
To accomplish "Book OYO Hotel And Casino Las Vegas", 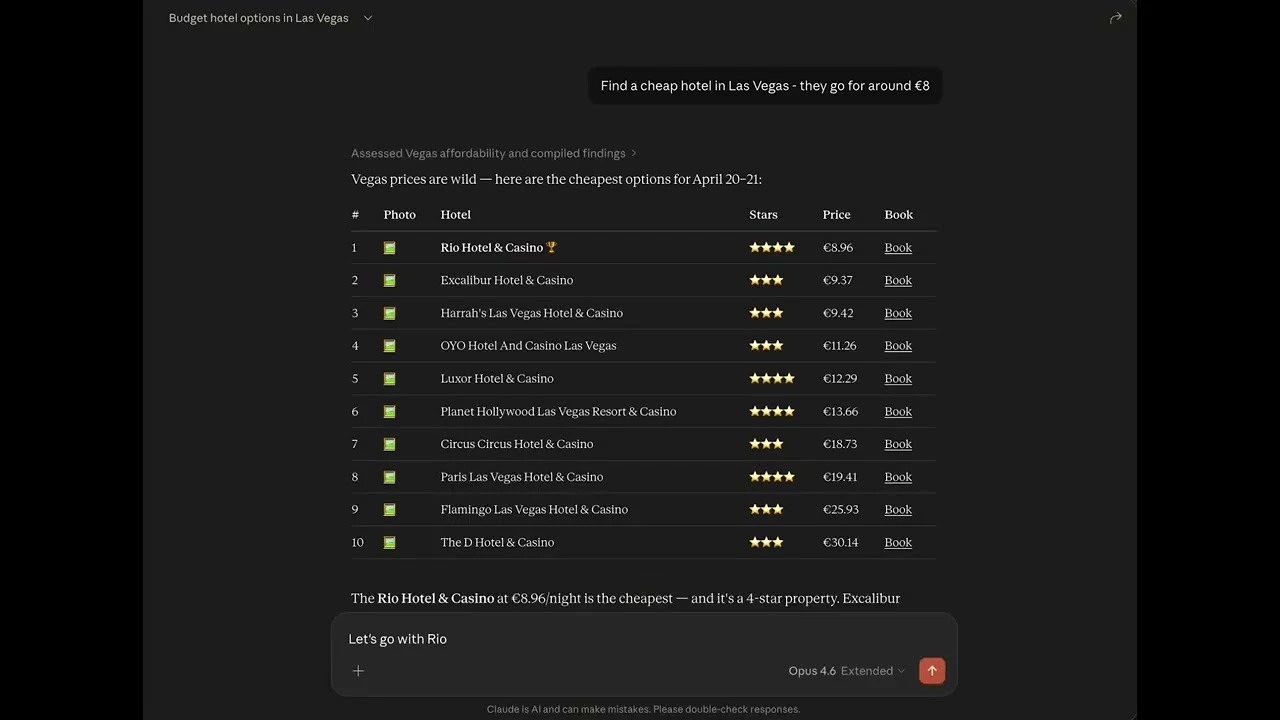I will [x=898, y=346].
